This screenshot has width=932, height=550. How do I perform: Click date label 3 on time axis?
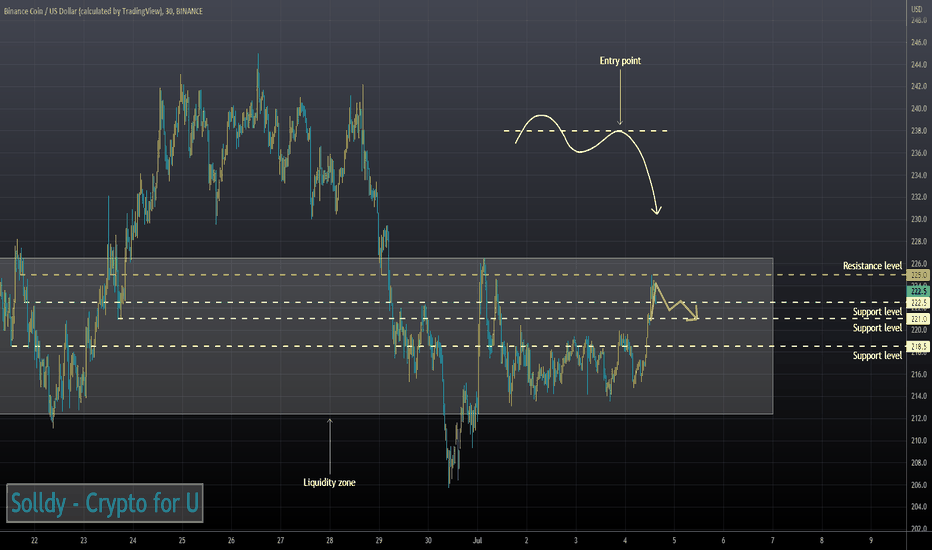click(x=575, y=540)
